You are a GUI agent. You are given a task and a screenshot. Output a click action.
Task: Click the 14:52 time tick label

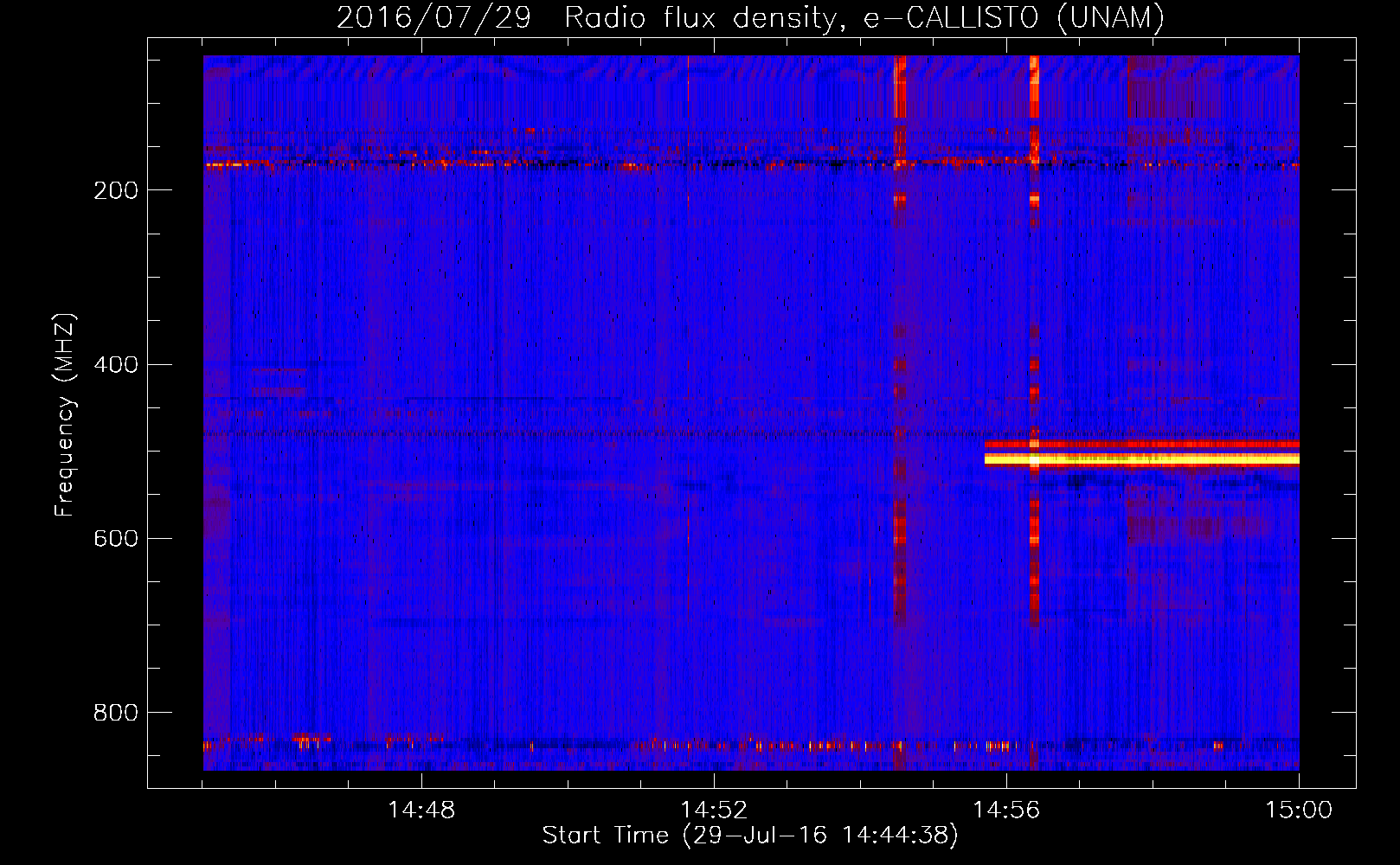click(x=714, y=811)
